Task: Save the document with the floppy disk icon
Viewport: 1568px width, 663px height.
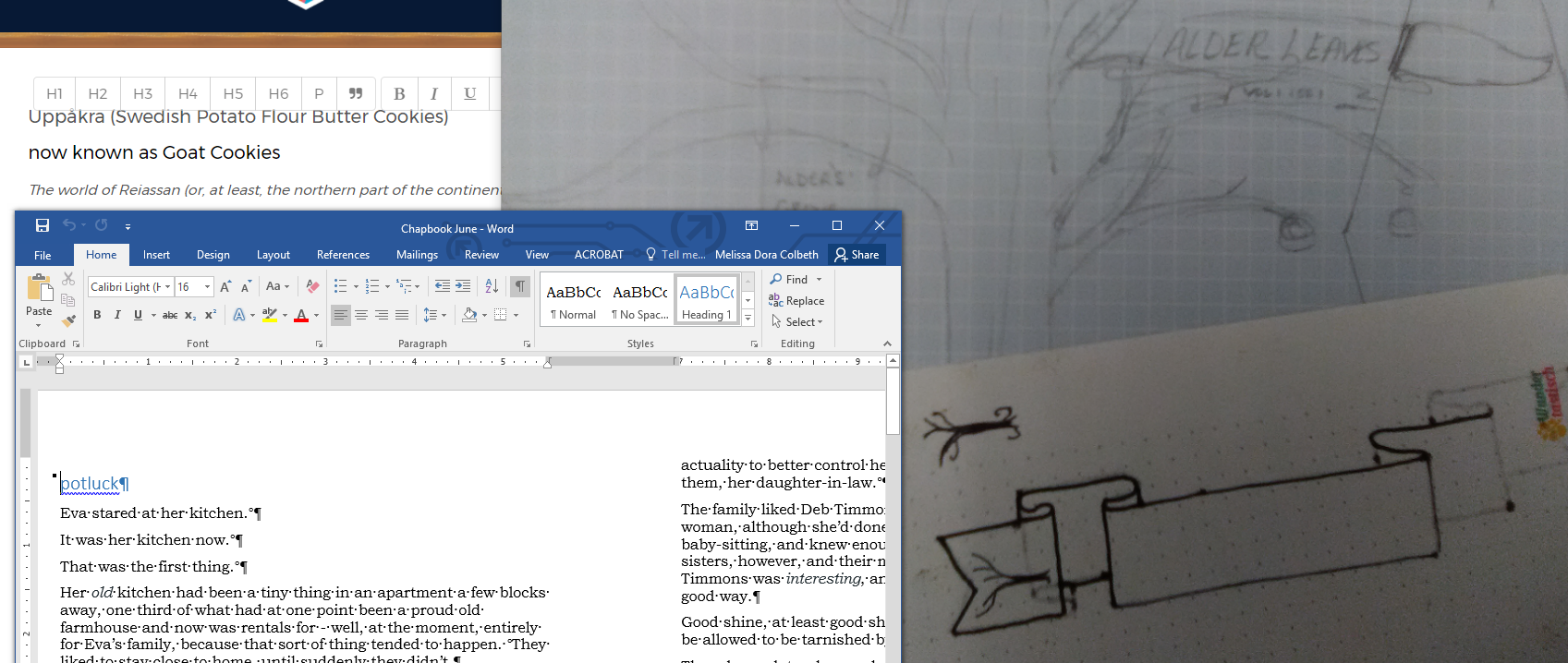Action: click(43, 225)
